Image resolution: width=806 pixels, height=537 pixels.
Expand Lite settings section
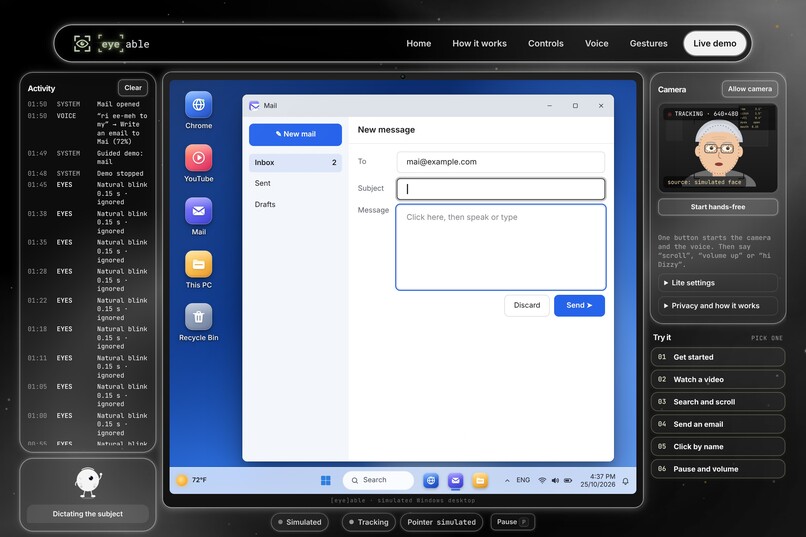(718, 283)
